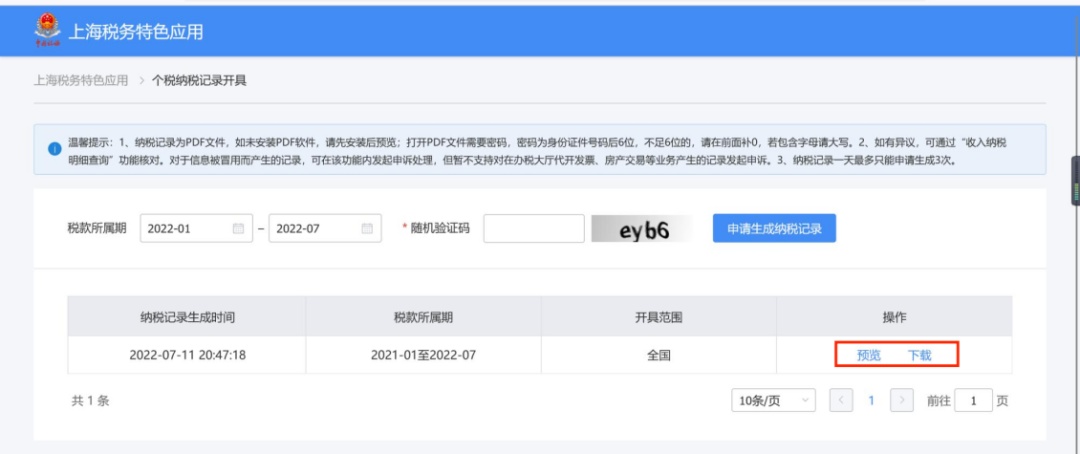Open calendar icon in 2022-07 date field
The image size is (1080, 454).
coord(367,229)
